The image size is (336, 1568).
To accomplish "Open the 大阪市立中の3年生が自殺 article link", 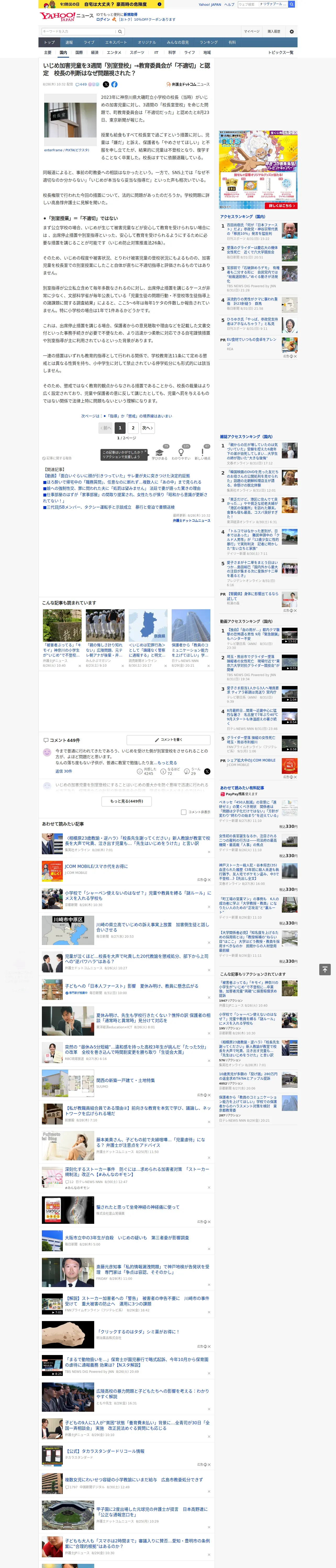I will [x=127, y=1237].
